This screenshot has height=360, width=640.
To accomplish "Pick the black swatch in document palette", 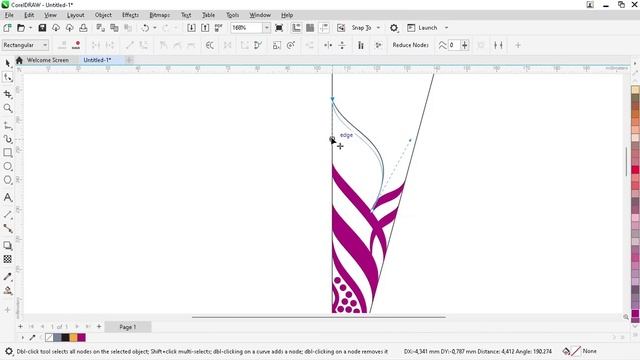I will tap(65, 338).
